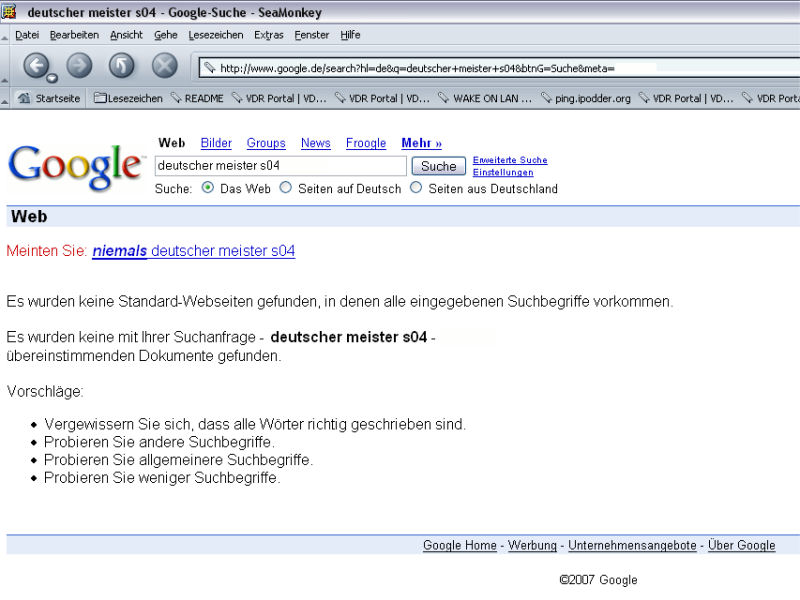Expand the Mehr » search options

point(421,143)
